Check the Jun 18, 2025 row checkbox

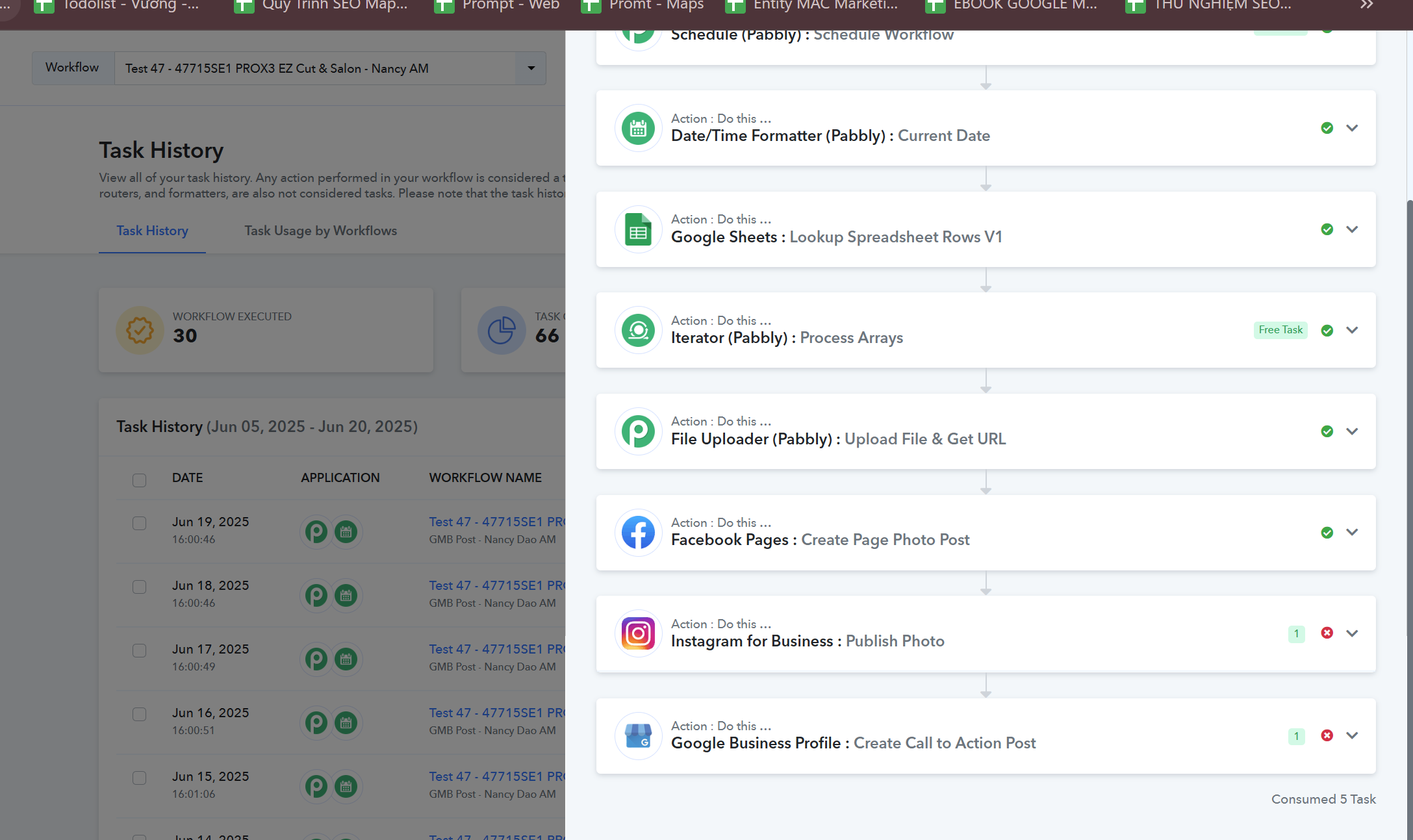pyautogui.click(x=139, y=587)
